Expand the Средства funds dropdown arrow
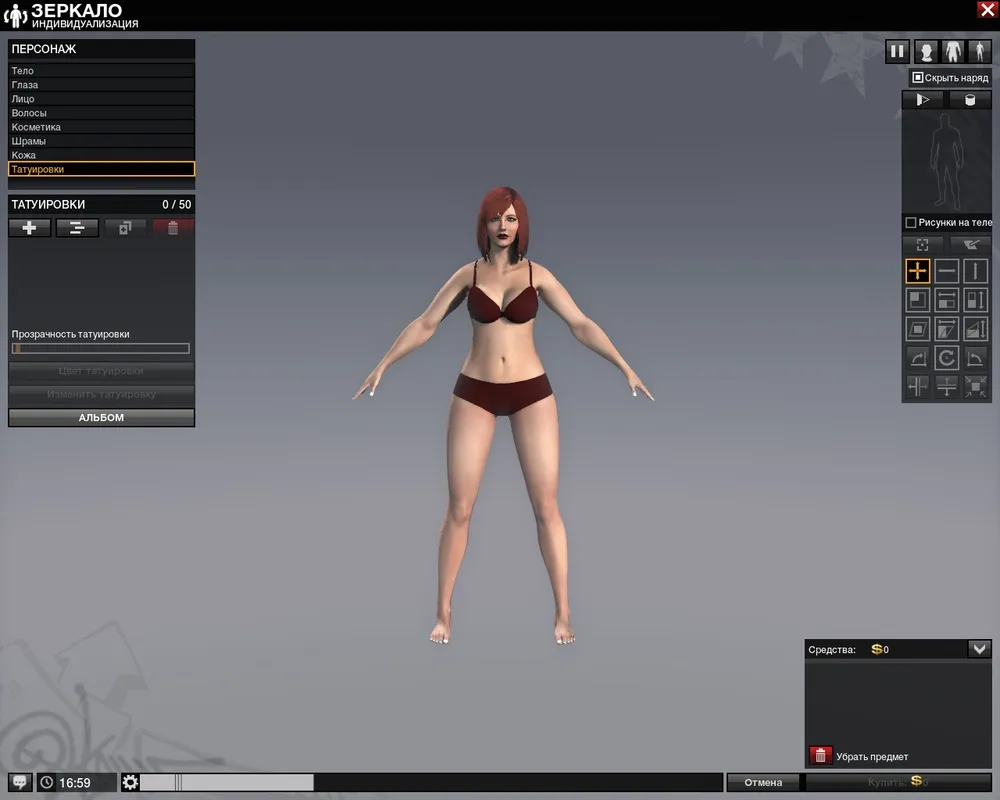Image resolution: width=1000 pixels, height=800 pixels. point(979,649)
